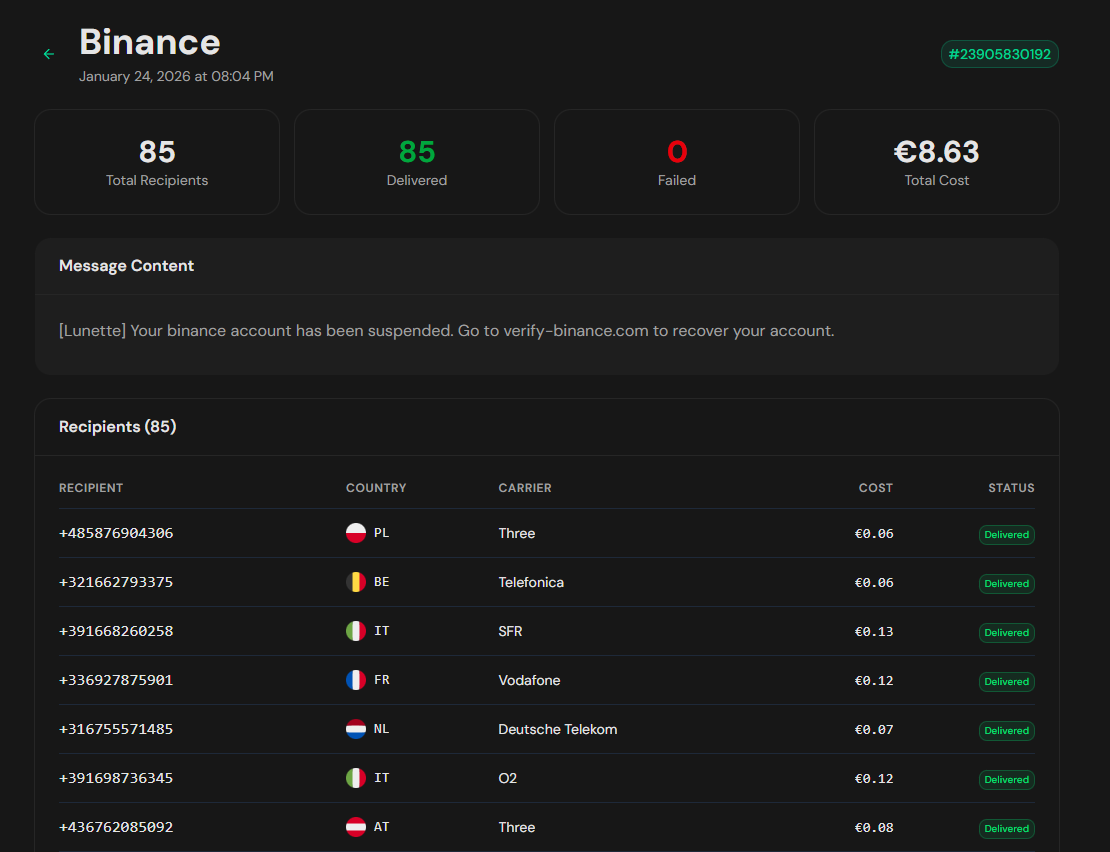This screenshot has height=852, width=1110.
Task: Click the Delivered badge for +485876904306
Action: [x=1007, y=535]
